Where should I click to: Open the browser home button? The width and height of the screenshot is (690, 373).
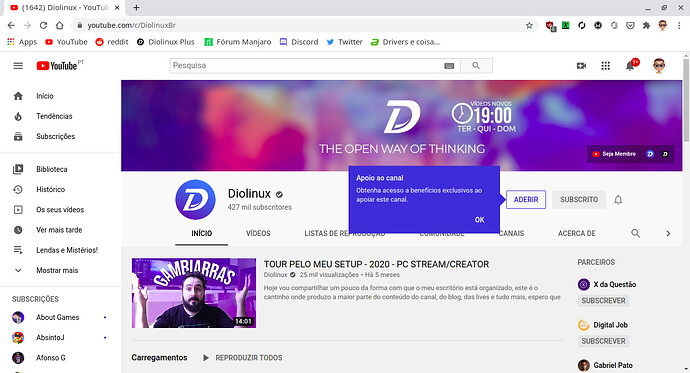(x=59, y=26)
